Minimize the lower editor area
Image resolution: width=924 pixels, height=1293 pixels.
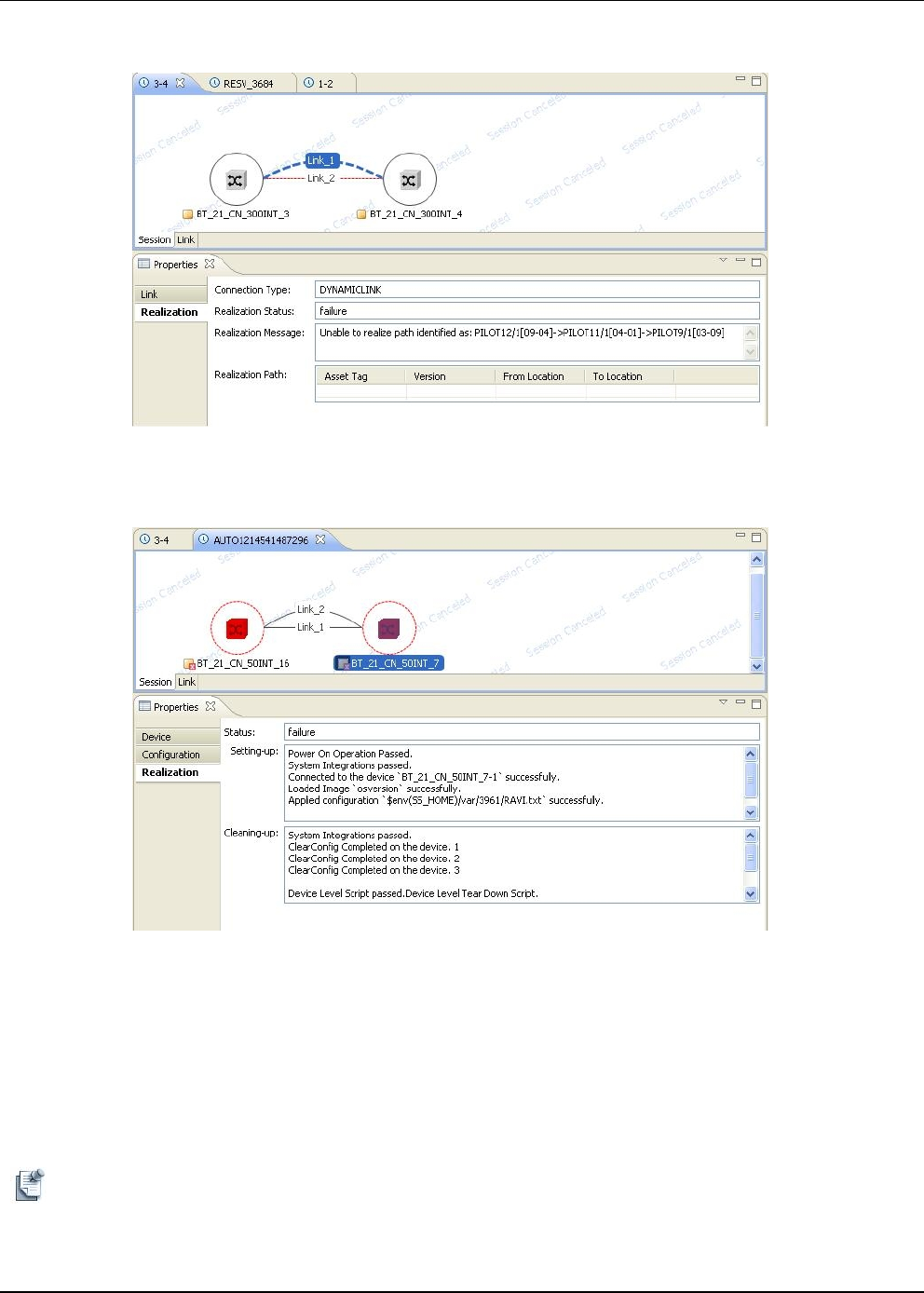coord(741,536)
